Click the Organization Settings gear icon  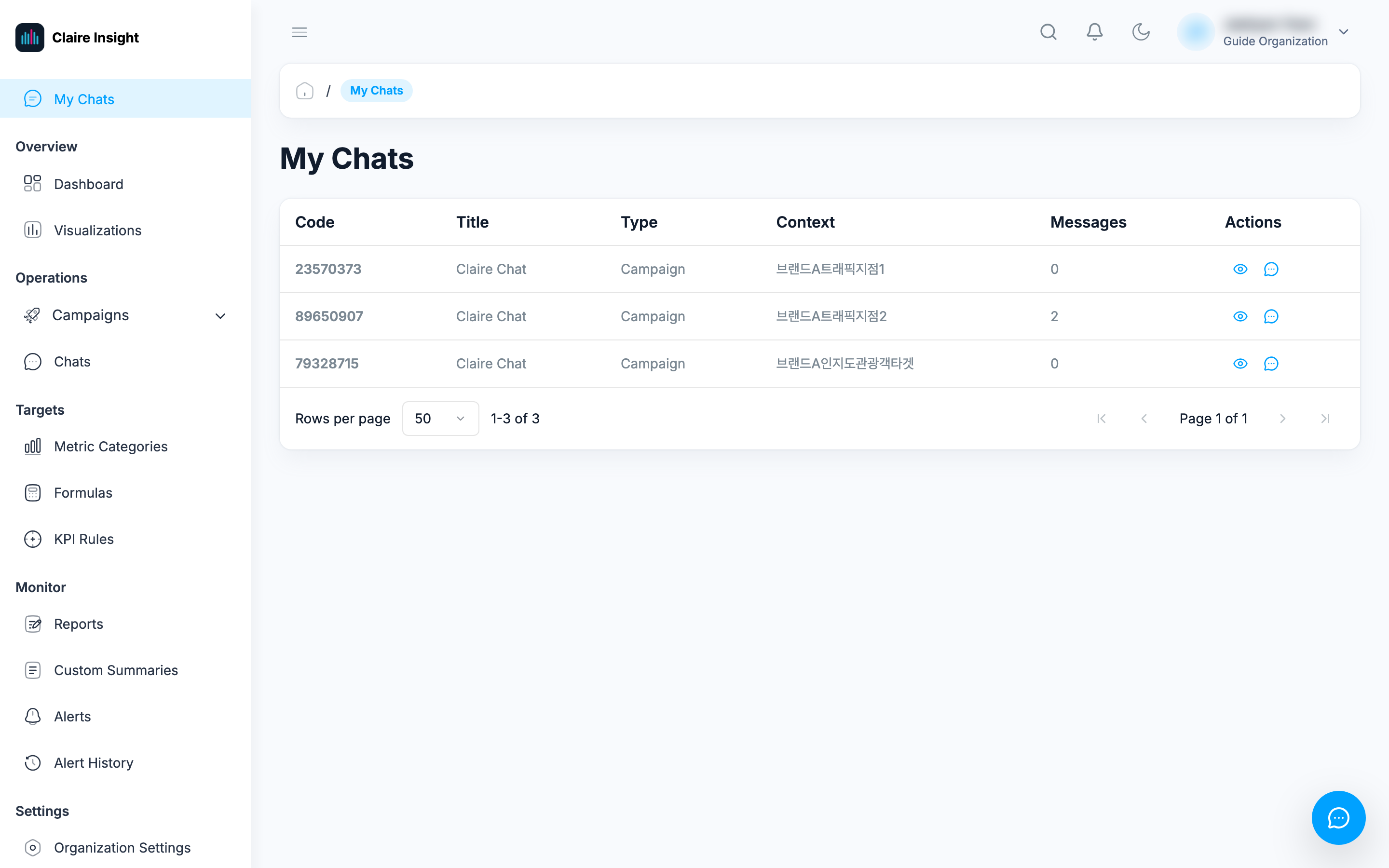click(x=33, y=847)
